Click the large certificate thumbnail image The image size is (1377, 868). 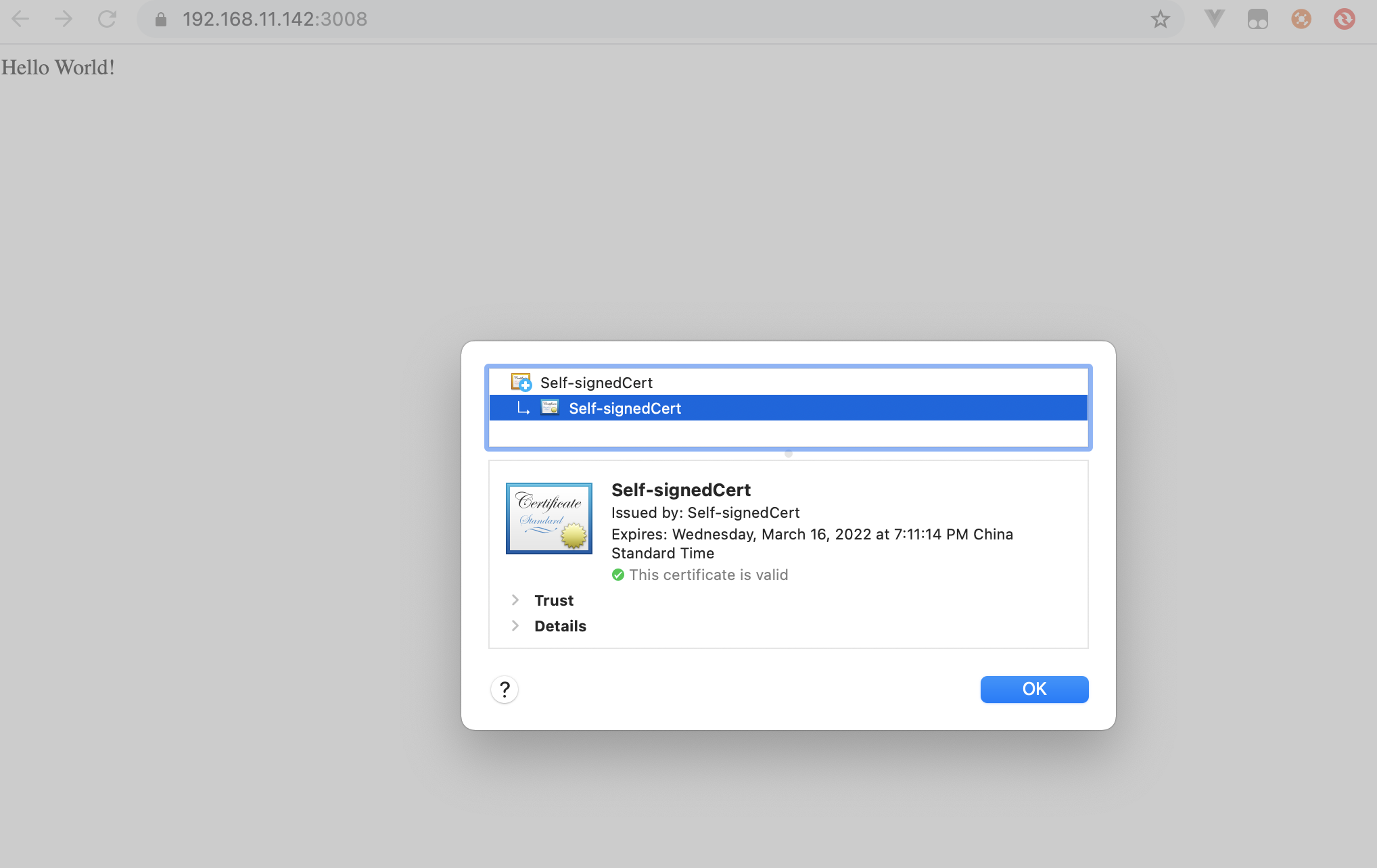pyautogui.click(x=549, y=519)
